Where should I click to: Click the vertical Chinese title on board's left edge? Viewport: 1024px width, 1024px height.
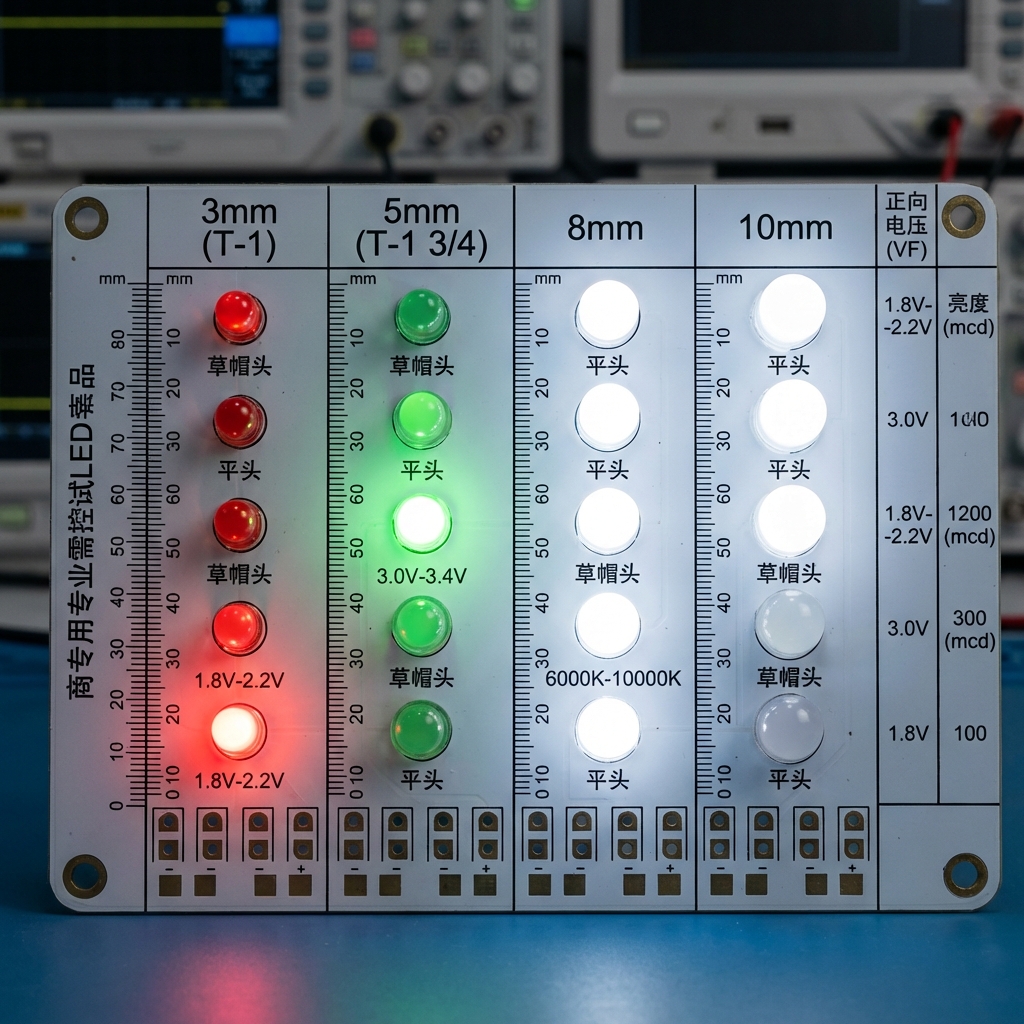pyautogui.click(x=80, y=532)
